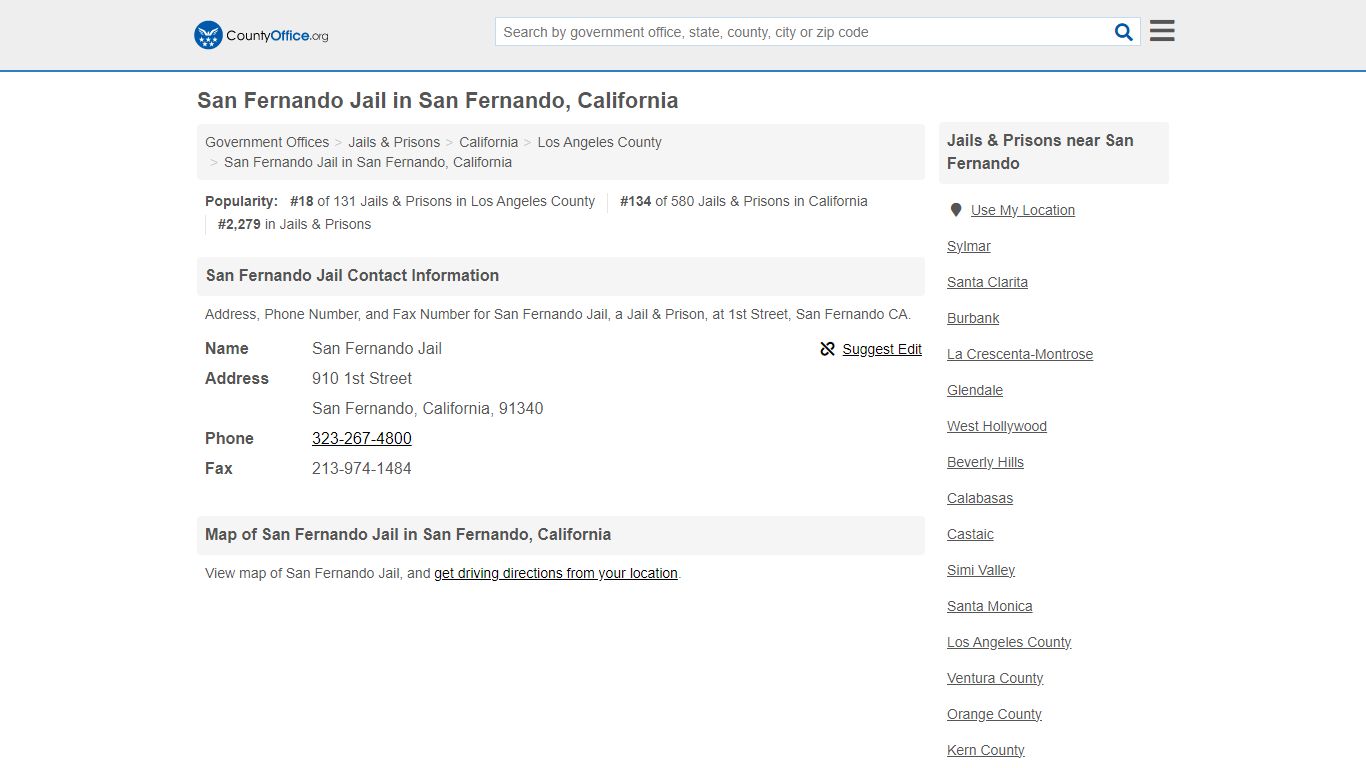Screen dimensions: 1366x768
Task: Click San Fernando, California, 91340 text
Action: (x=428, y=408)
